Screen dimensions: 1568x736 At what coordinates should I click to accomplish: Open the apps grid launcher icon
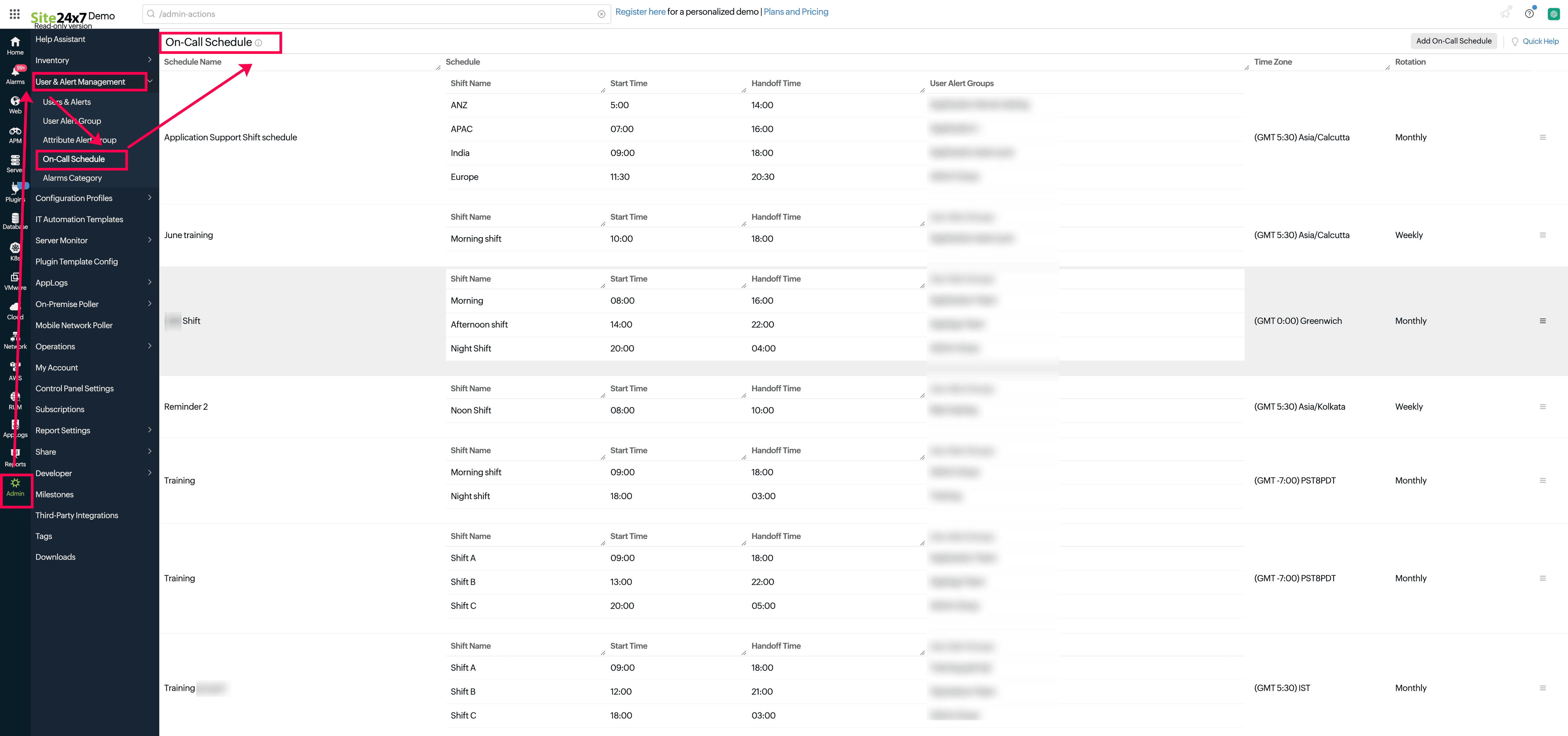coord(15,14)
